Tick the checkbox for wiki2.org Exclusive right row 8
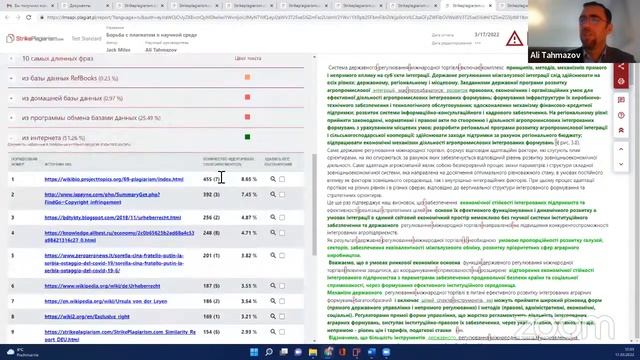 click(x=282, y=316)
